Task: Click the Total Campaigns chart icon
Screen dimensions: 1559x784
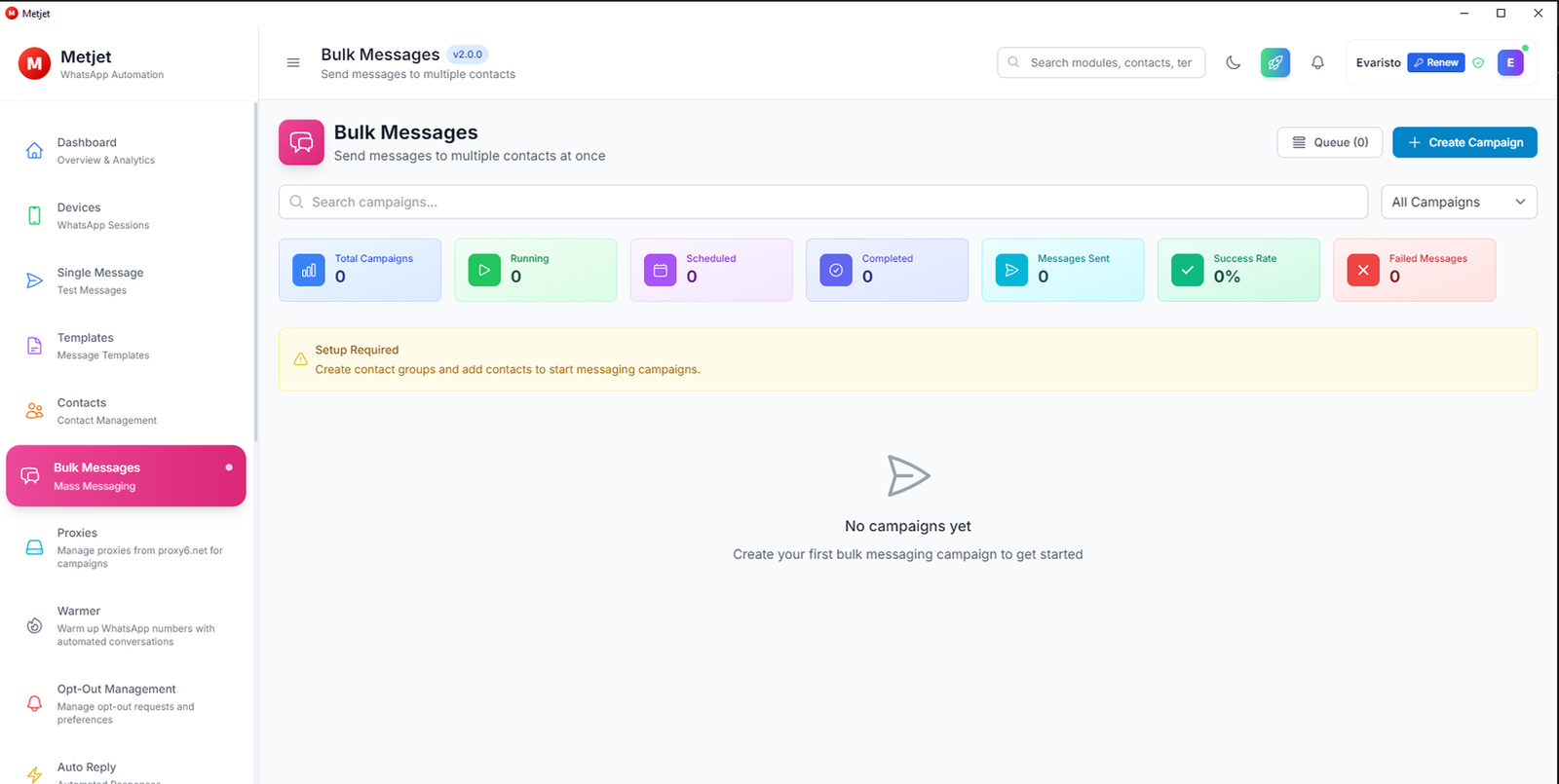Action: [x=309, y=270]
